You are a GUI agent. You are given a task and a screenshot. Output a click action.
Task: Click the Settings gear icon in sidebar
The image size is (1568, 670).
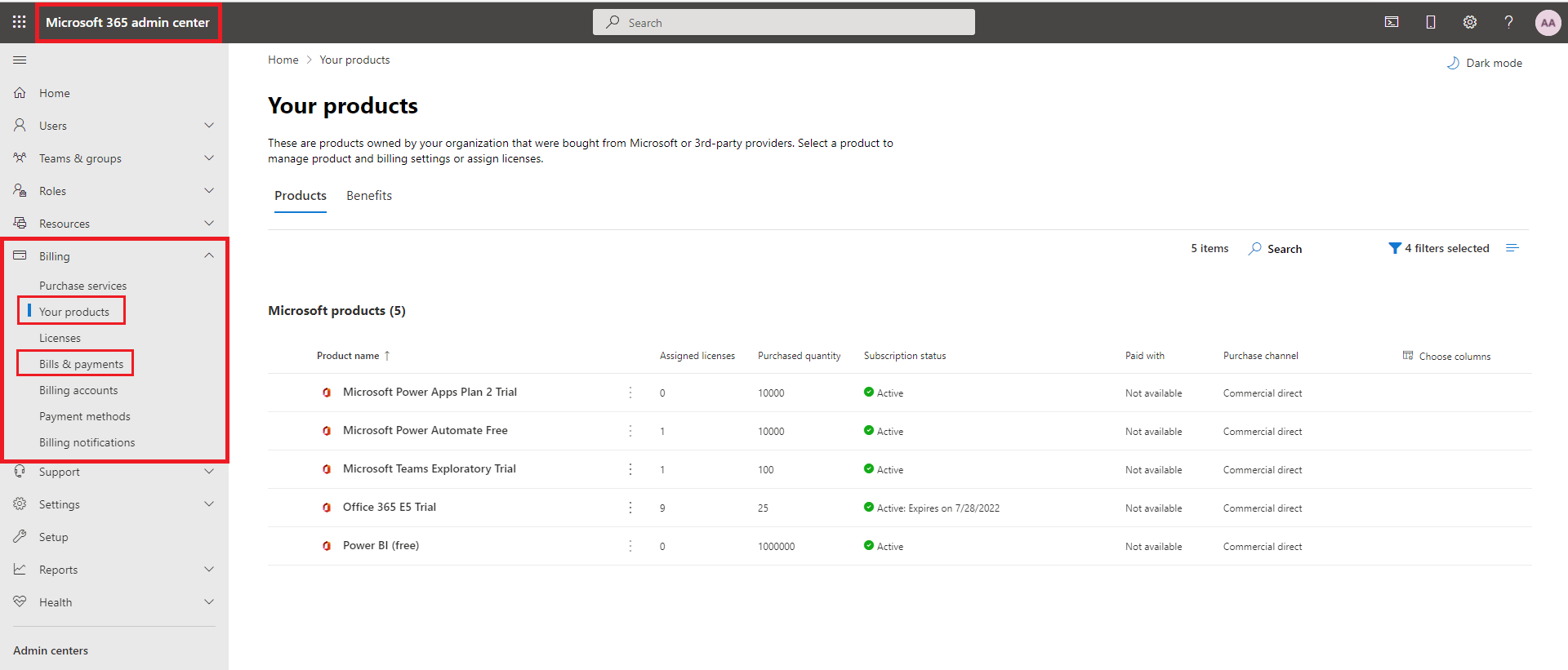[x=20, y=504]
